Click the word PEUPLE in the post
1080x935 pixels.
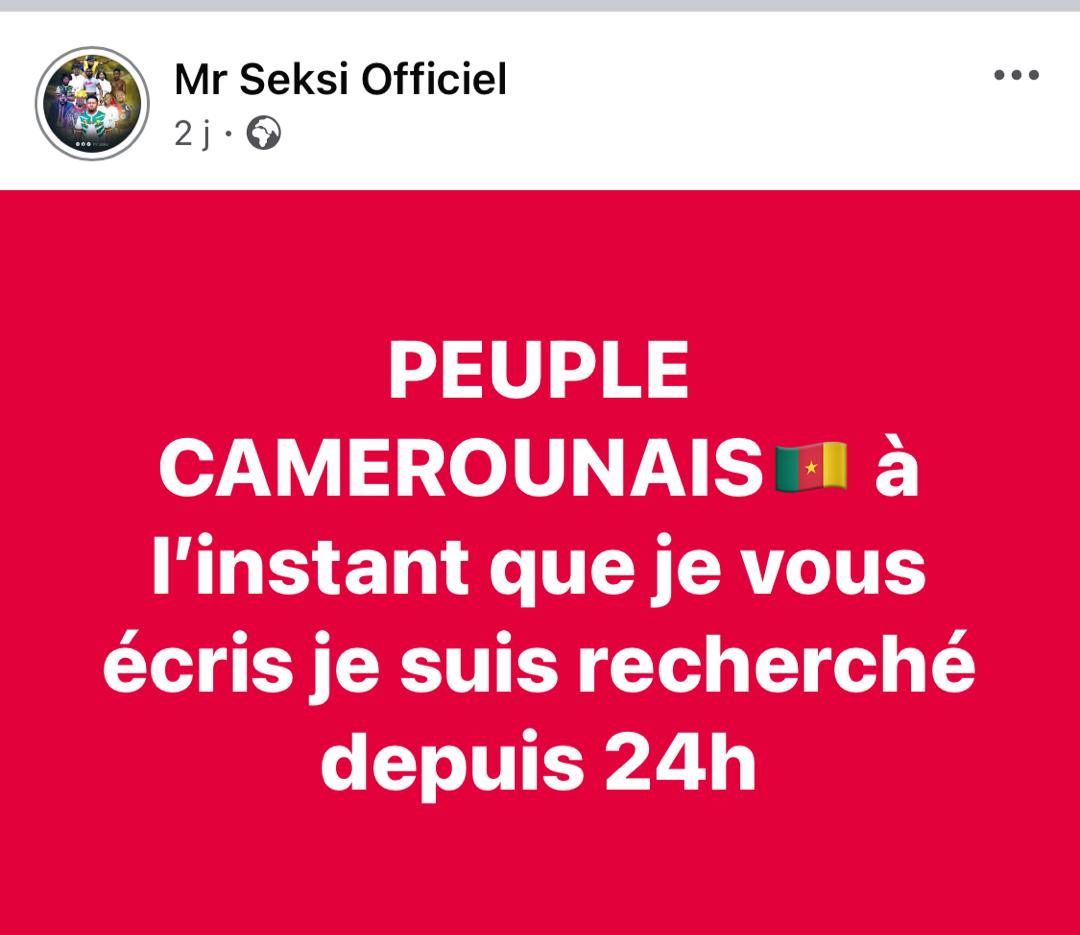539,371
